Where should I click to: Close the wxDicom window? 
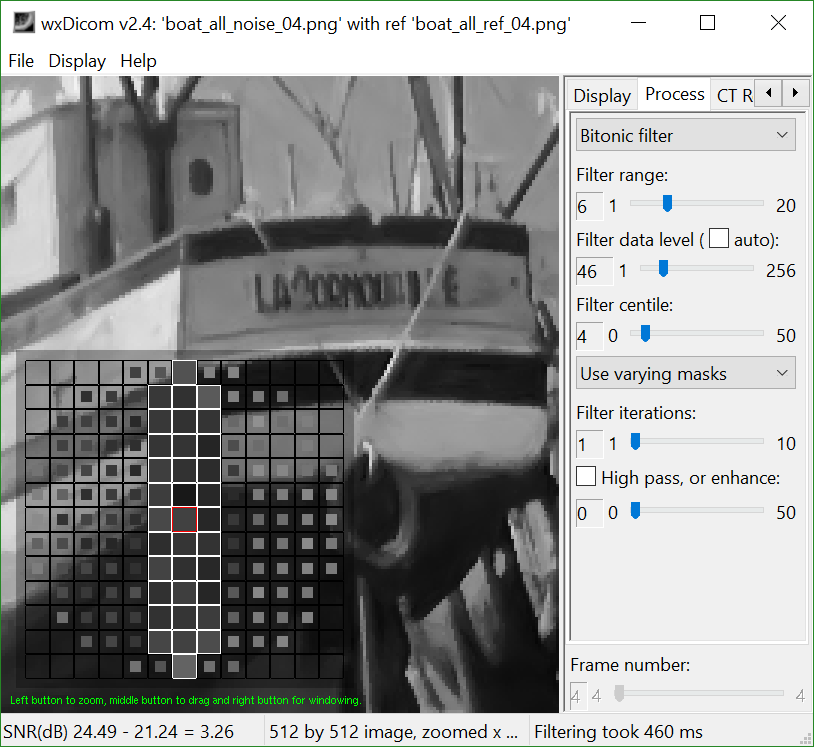(778, 23)
